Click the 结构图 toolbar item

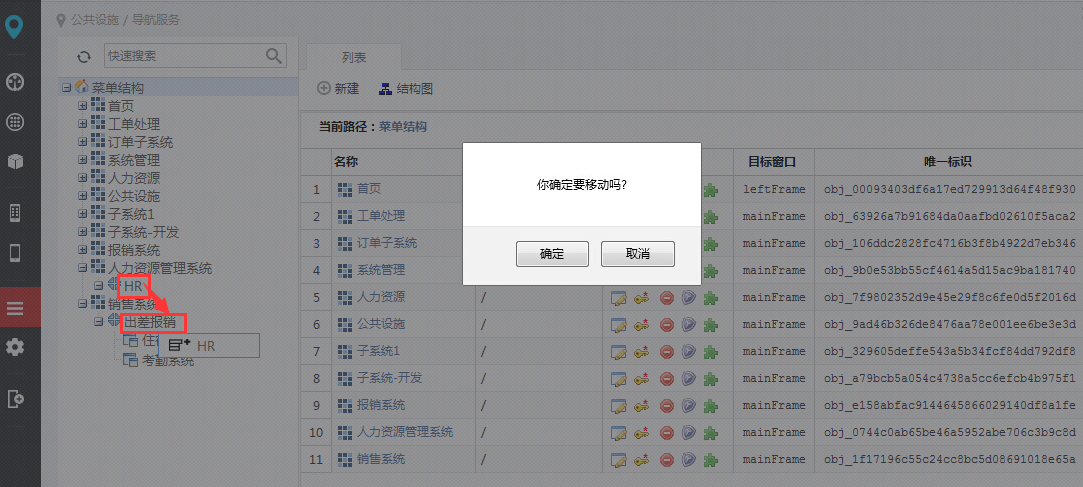tap(406, 89)
